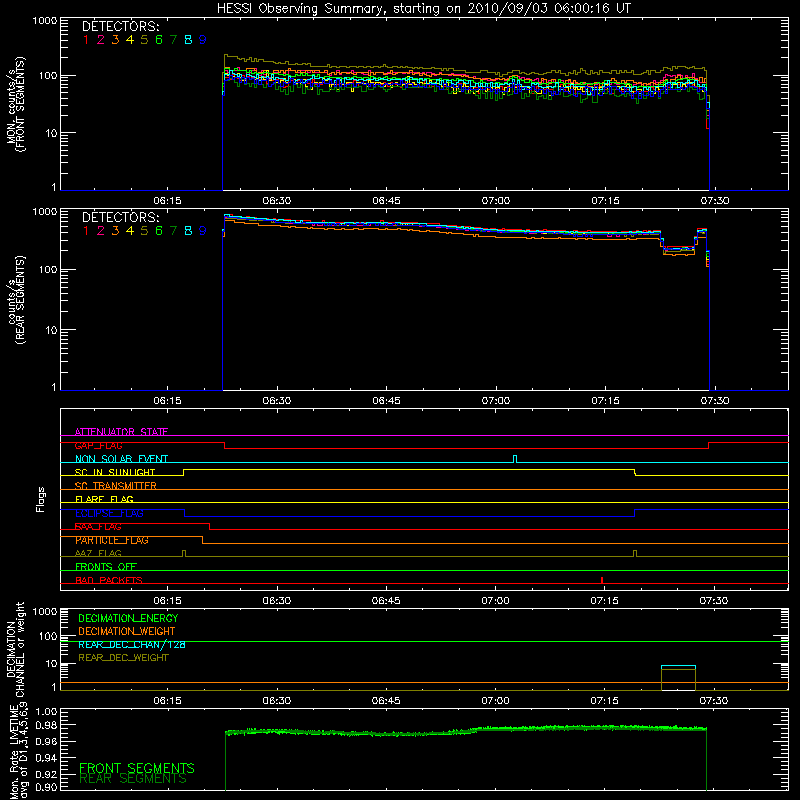This screenshot has height=800, width=800.
Task: Click the 06:30 tick label under front segments plot
Action: [277, 201]
